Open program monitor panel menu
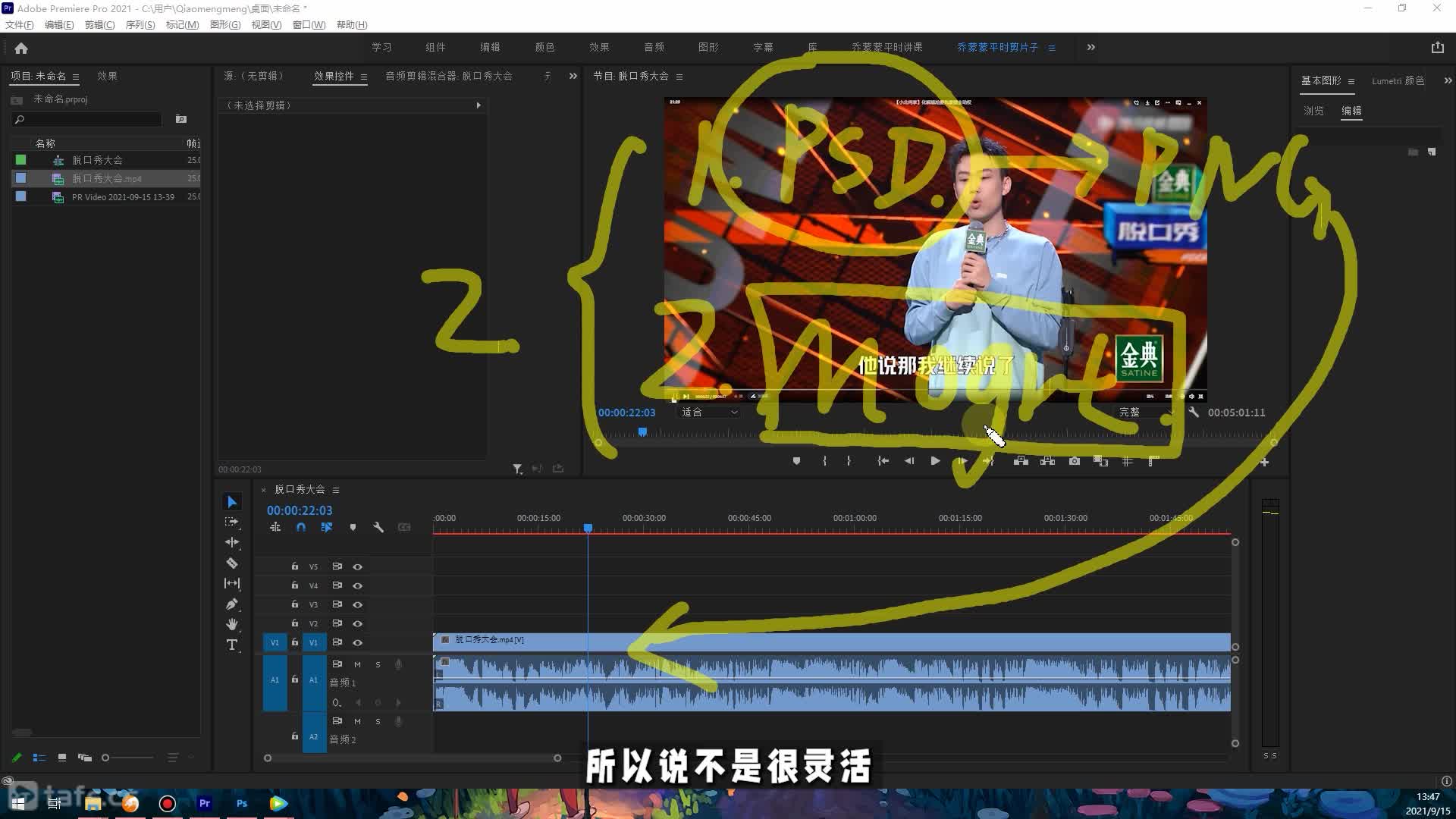1456x819 pixels. point(679,77)
